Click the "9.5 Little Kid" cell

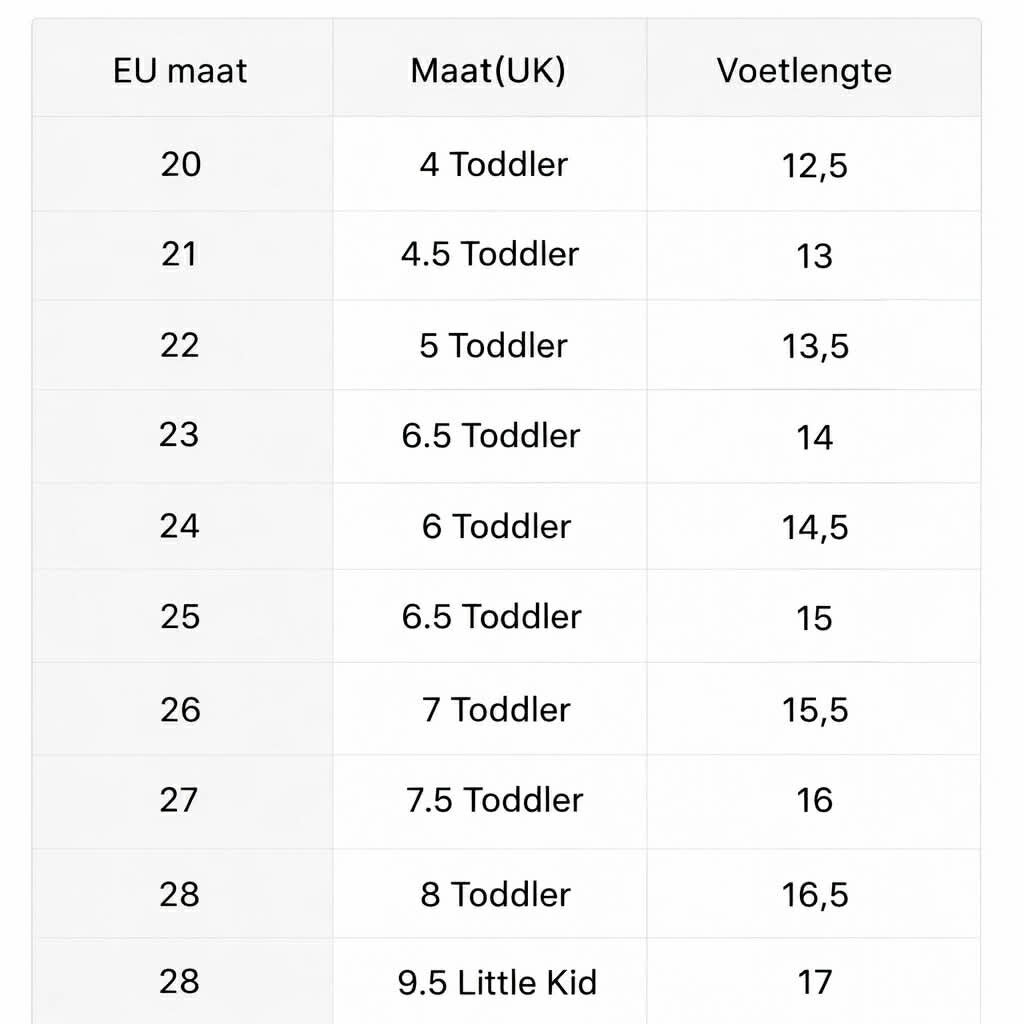coord(497,983)
